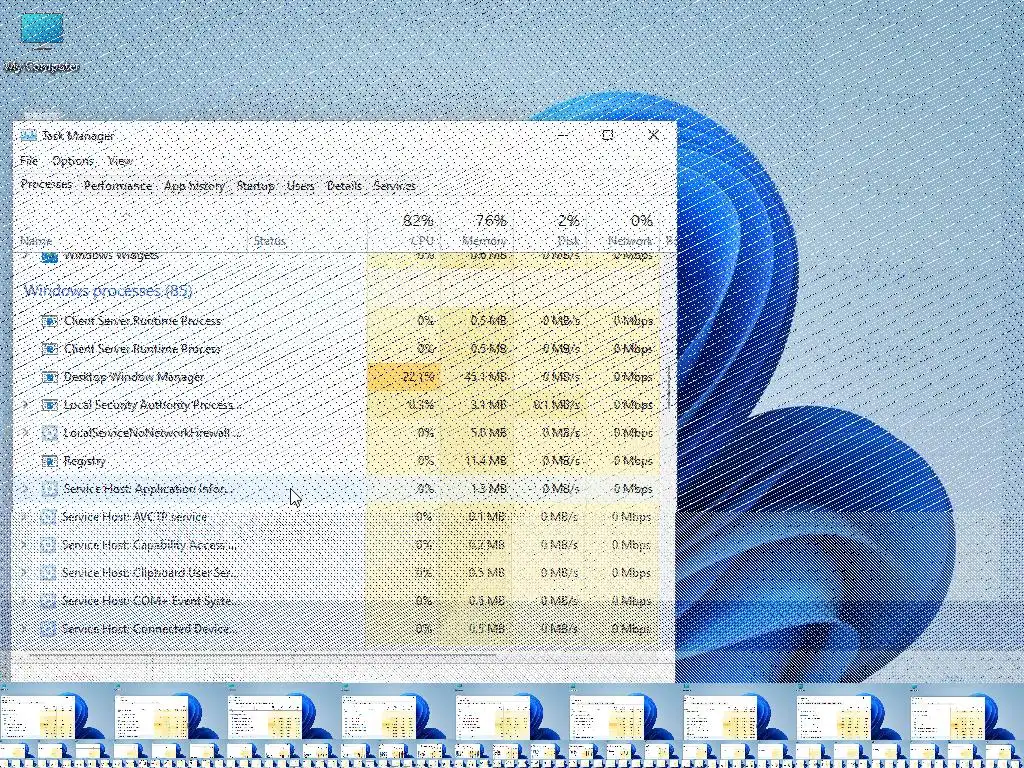Switch to the Services tab
1024x768 pixels.
[394, 186]
